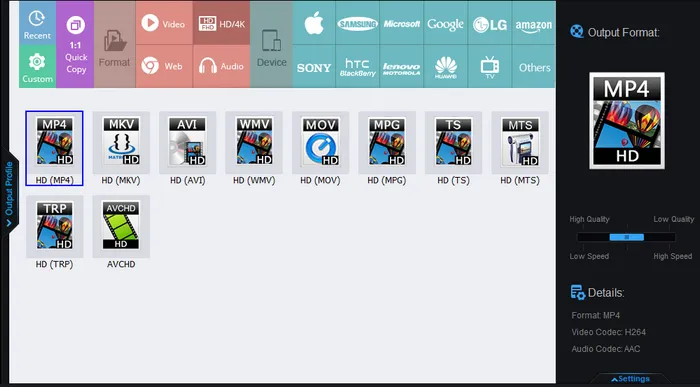Image resolution: width=700 pixels, height=387 pixels.
Task: Choose the Lenovo Motorola device tile
Action: coord(401,66)
